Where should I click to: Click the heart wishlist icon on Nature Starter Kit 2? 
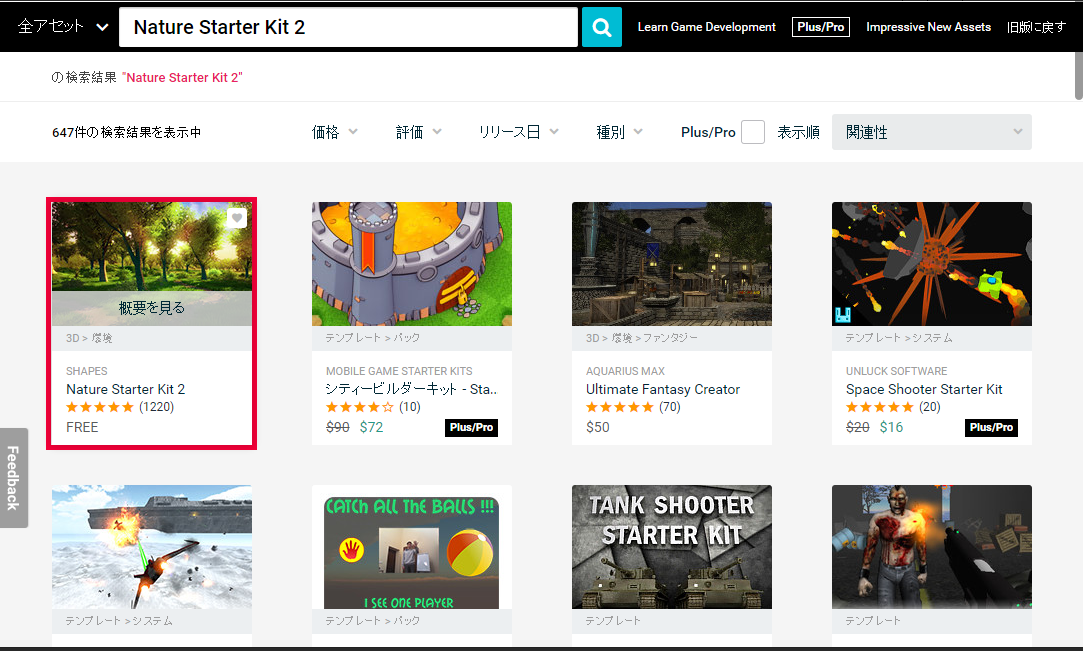236,217
